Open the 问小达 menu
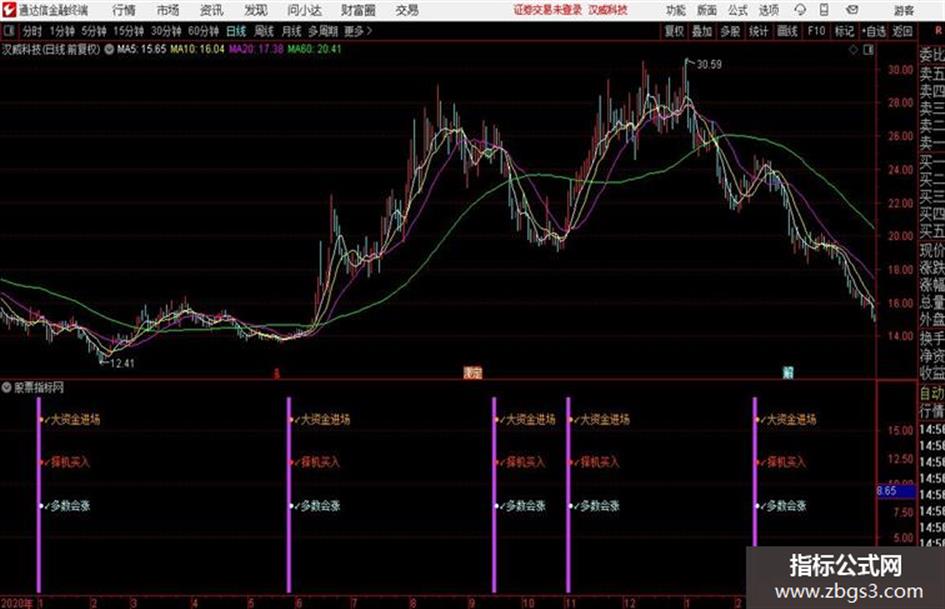The width and height of the screenshot is (945, 609). pyautogui.click(x=304, y=10)
